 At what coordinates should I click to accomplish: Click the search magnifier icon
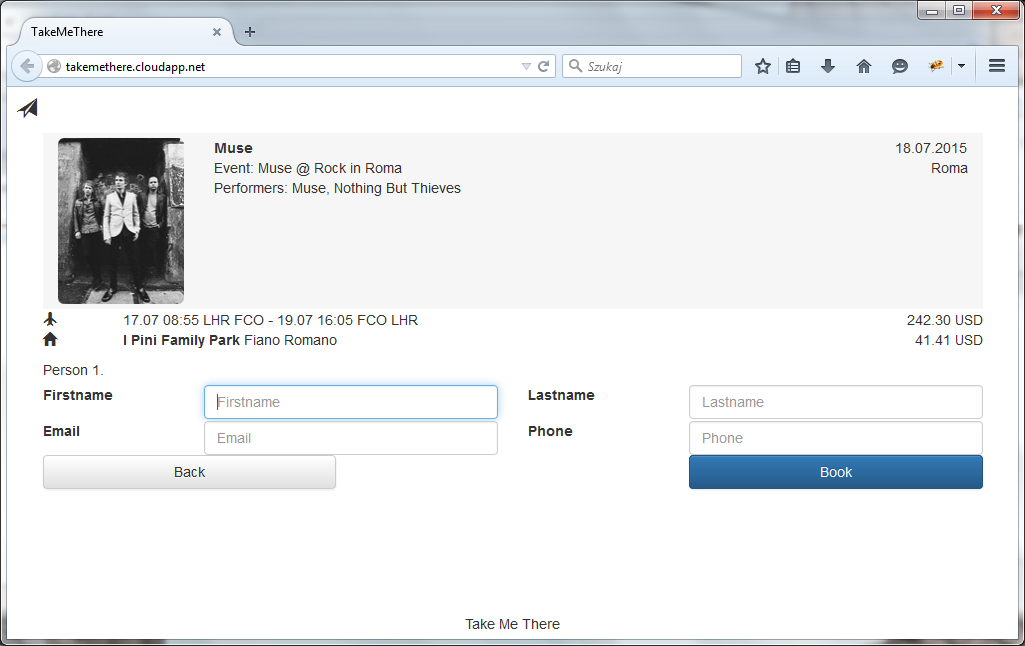575,66
